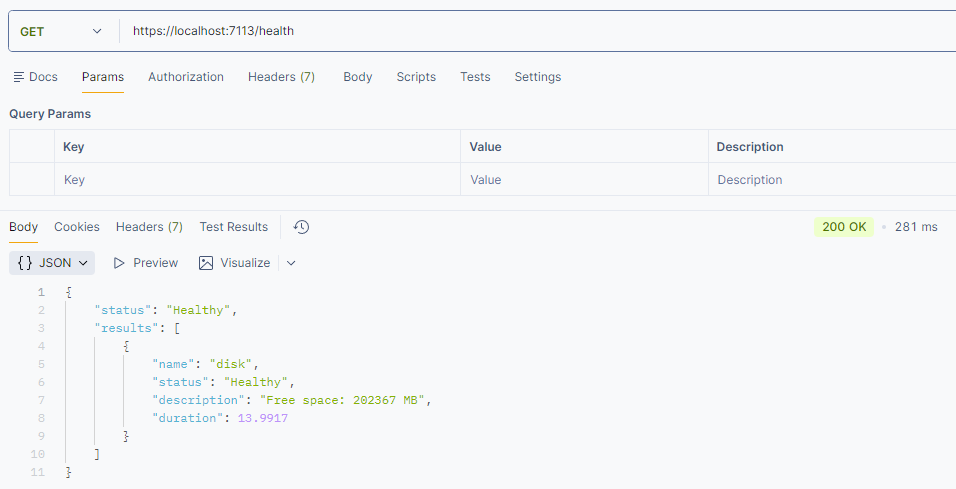Open the Tests tab
Image resolution: width=956 pixels, height=489 pixels.
pos(475,77)
